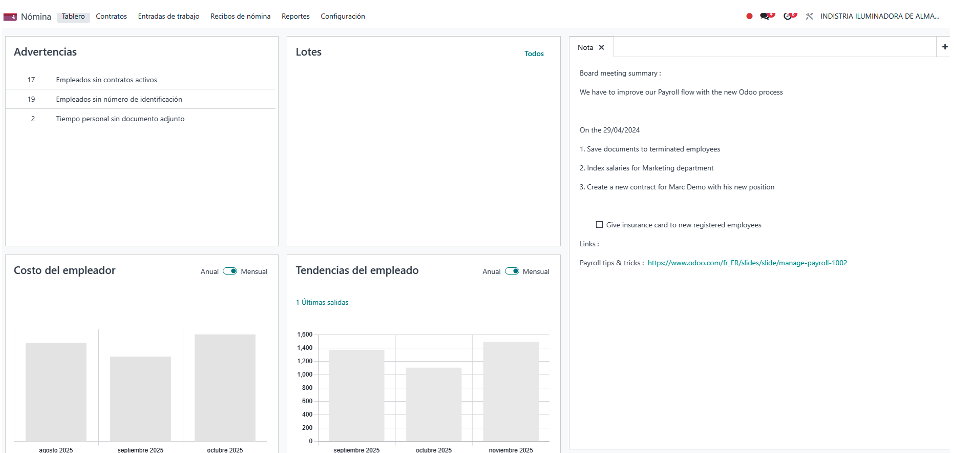This screenshot has width=954, height=453.
Task: Close the Nota tab
Action: [x=601, y=47]
